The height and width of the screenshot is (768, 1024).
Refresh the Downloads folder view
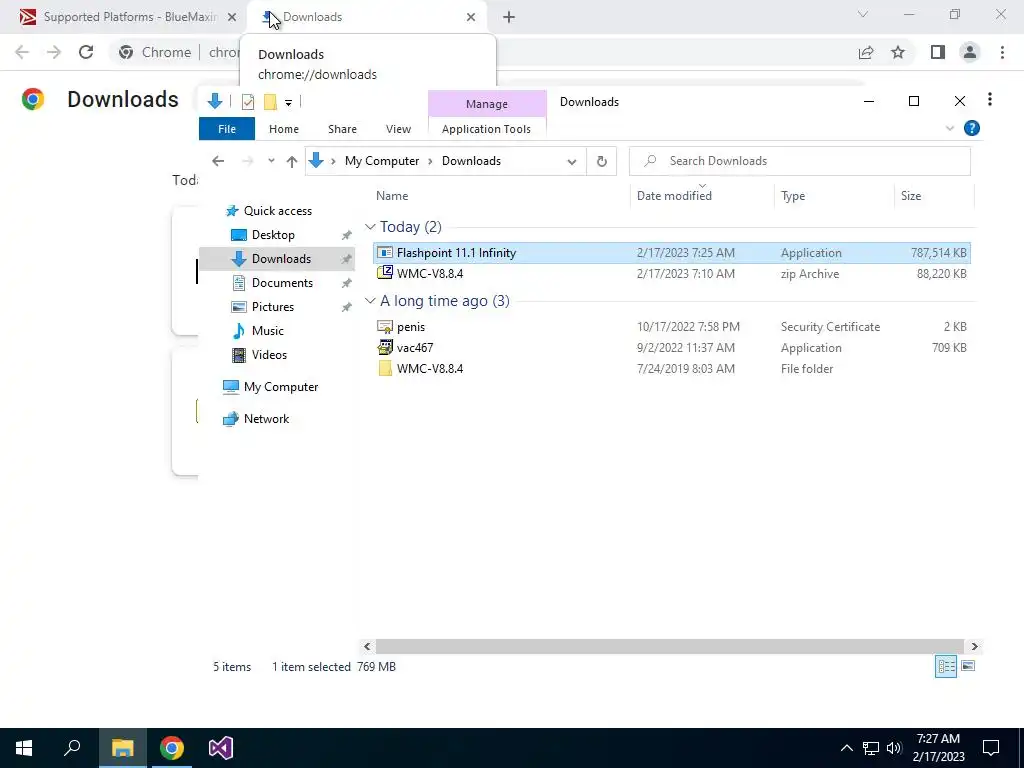coord(601,161)
